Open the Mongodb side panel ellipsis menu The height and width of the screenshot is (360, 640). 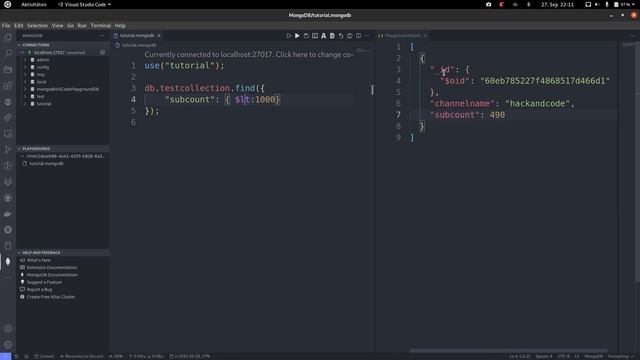click(102, 36)
